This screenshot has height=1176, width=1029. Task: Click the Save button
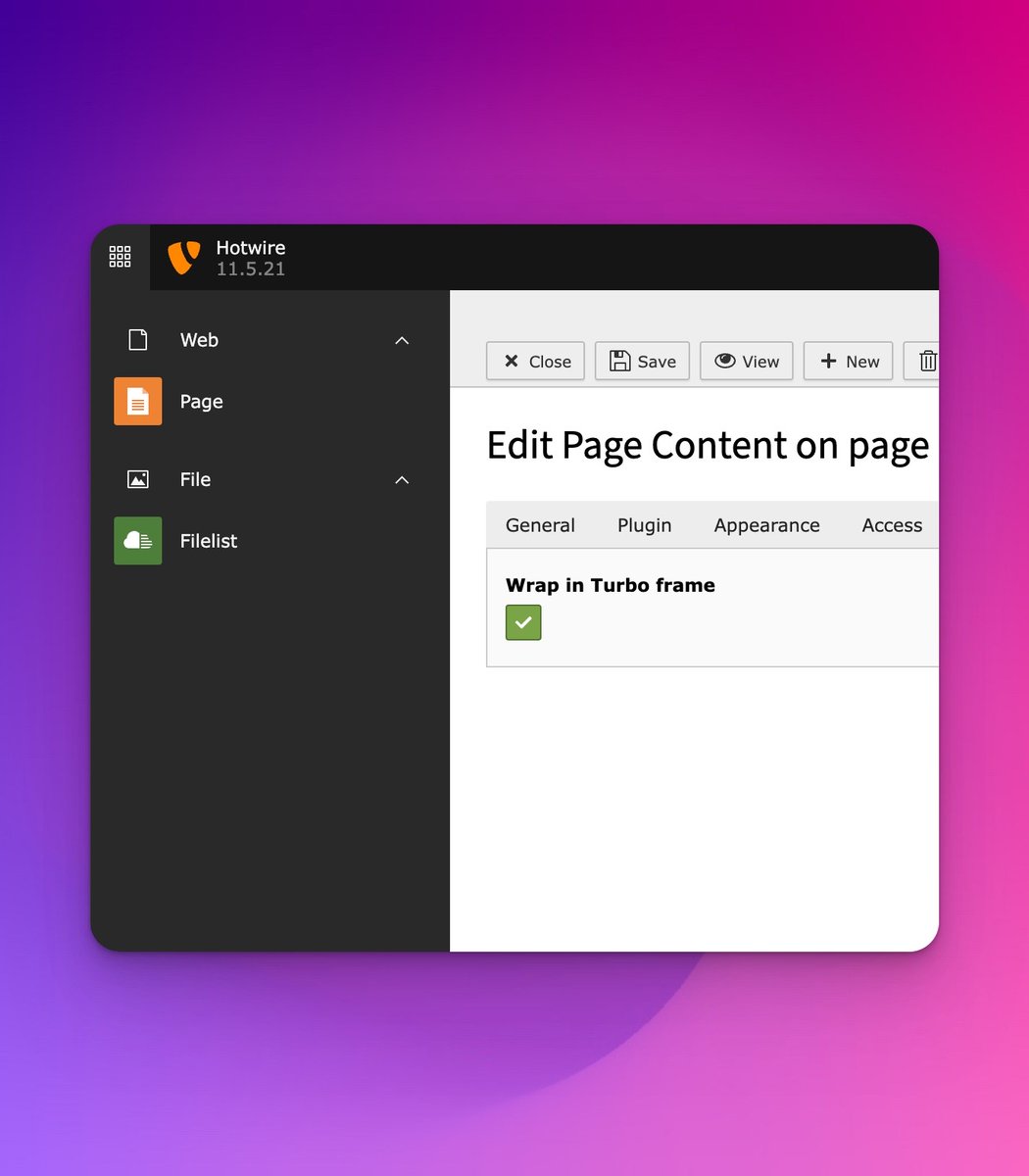click(643, 362)
